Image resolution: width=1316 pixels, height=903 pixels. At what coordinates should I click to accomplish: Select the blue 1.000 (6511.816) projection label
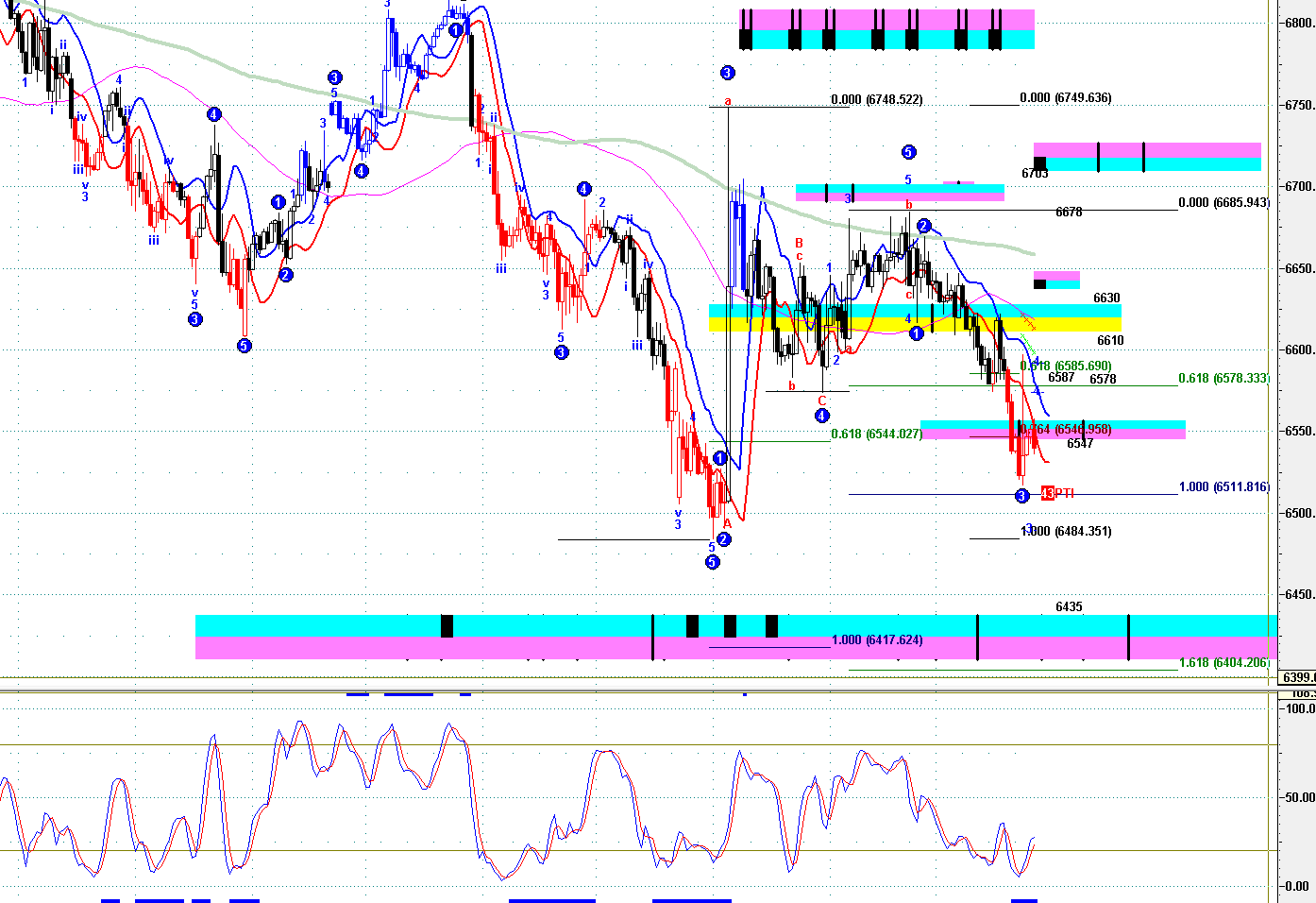1223,486
